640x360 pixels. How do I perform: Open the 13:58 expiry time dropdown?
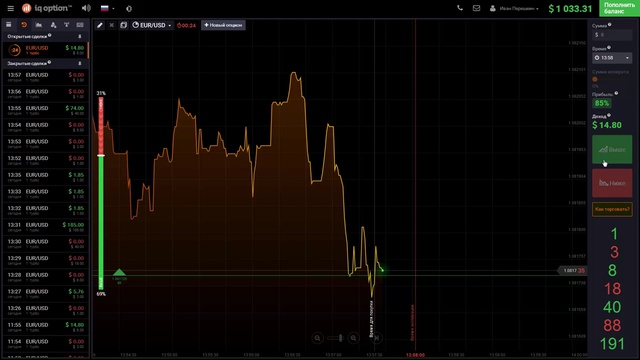(612, 58)
